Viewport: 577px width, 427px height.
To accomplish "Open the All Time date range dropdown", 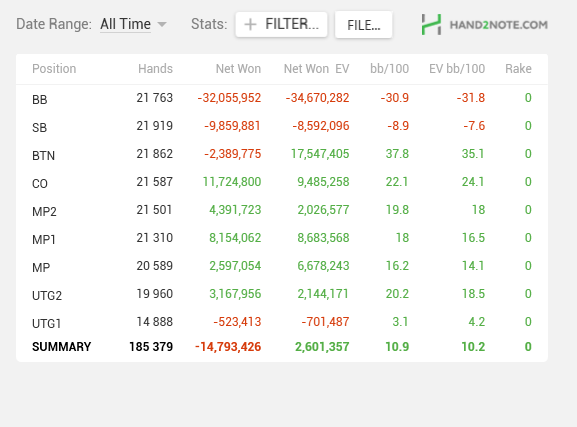I will pos(133,24).
